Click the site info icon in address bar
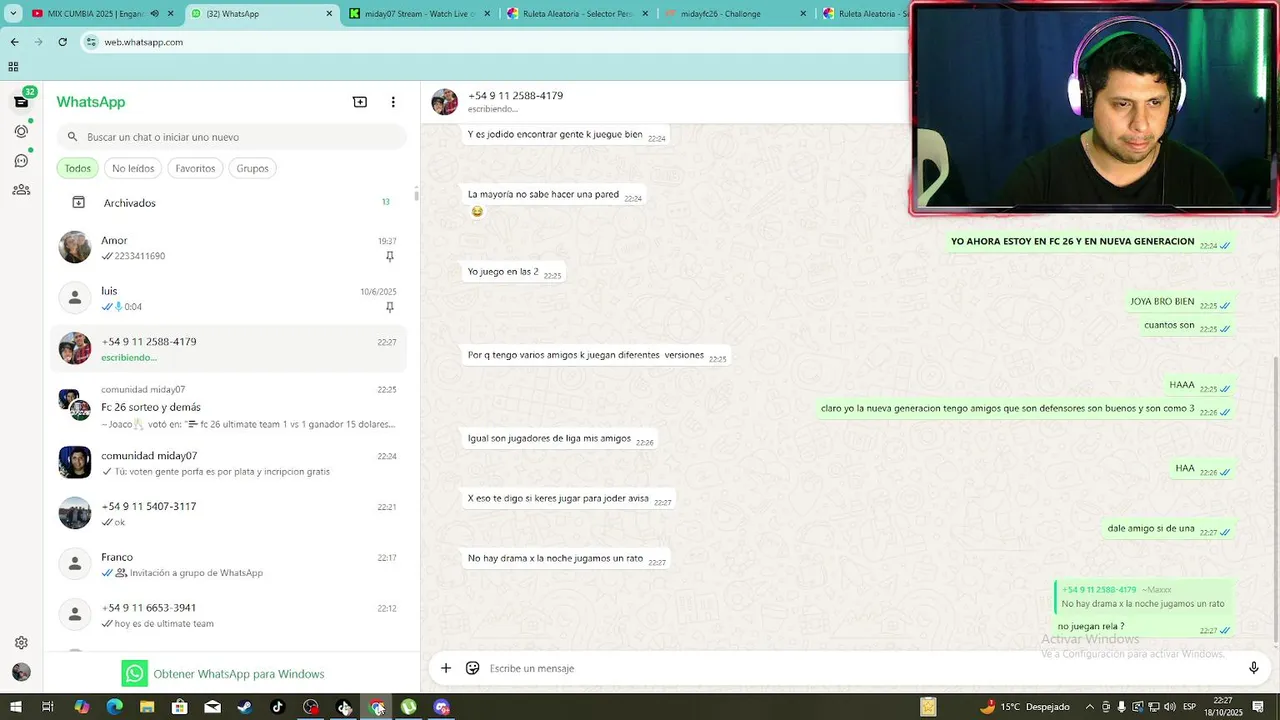The height and width of the screenshot is (720, 1280). click(91, 42)
